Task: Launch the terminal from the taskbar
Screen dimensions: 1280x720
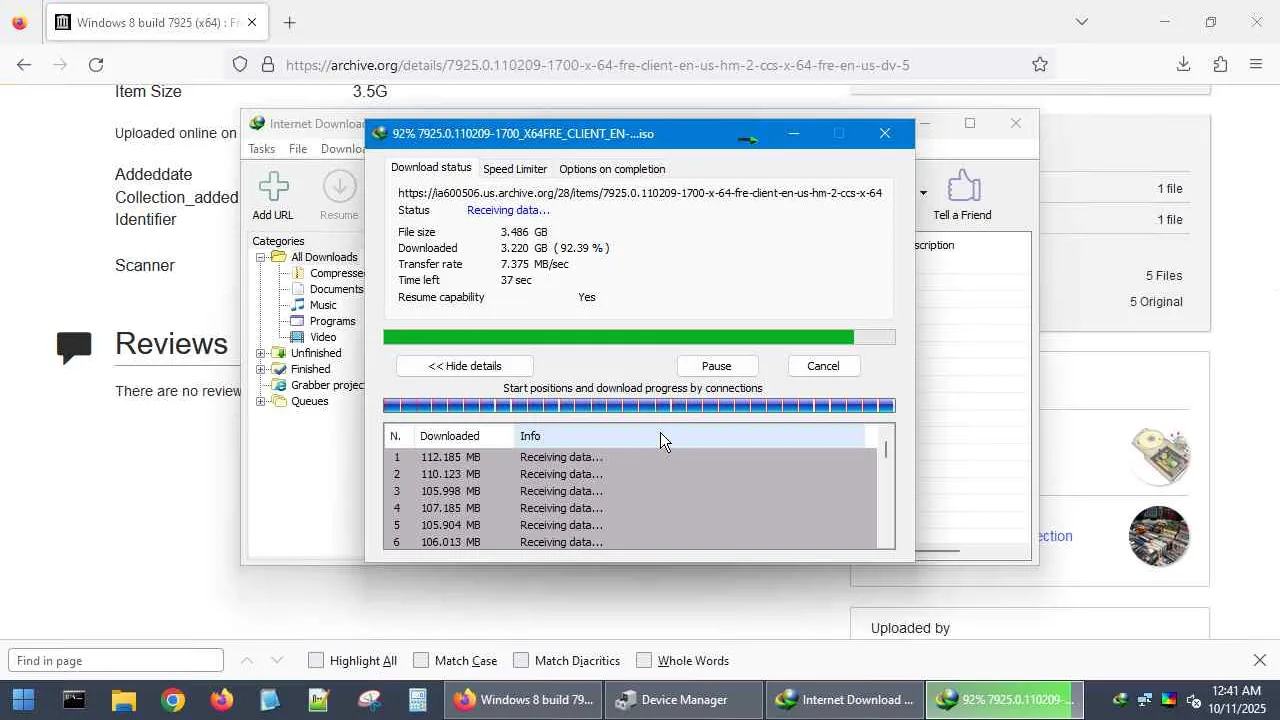Action: [74, 700]
